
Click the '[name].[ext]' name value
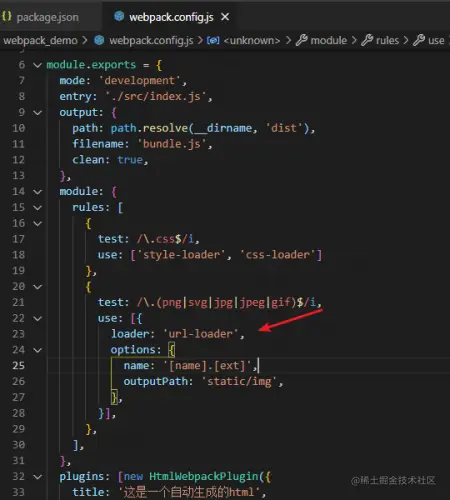(207, 366)
